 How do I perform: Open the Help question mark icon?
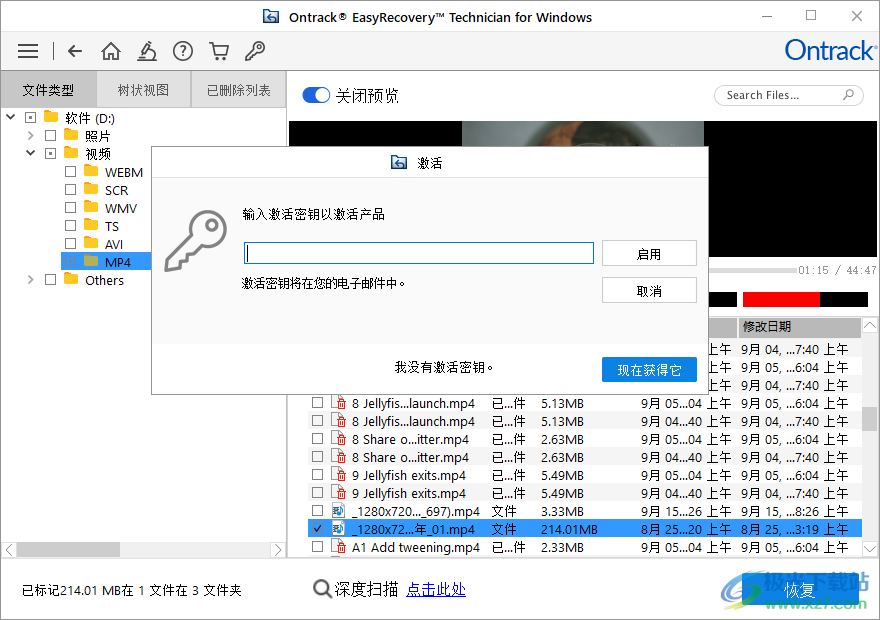[x=183, y=51]
